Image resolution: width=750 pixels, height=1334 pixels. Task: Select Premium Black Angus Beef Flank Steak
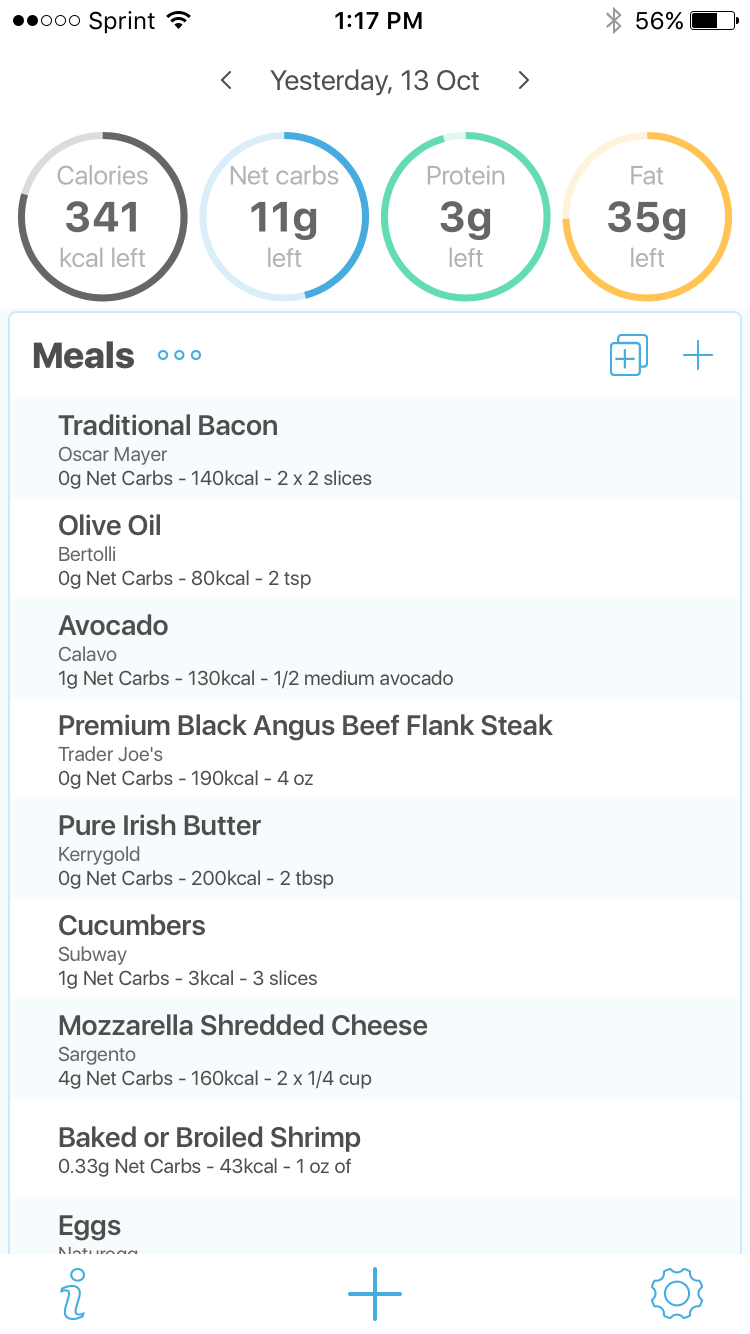click(375, 750)
